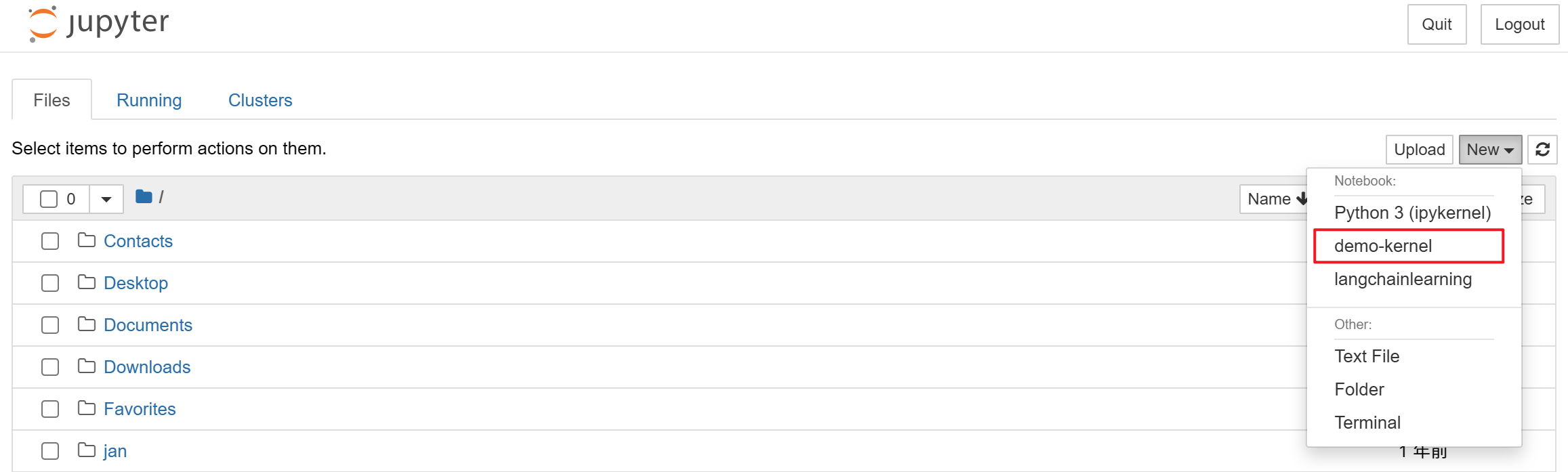1568x472 pixels.
Task: Open the Clusters tab
Action: [x=260, y=100]
